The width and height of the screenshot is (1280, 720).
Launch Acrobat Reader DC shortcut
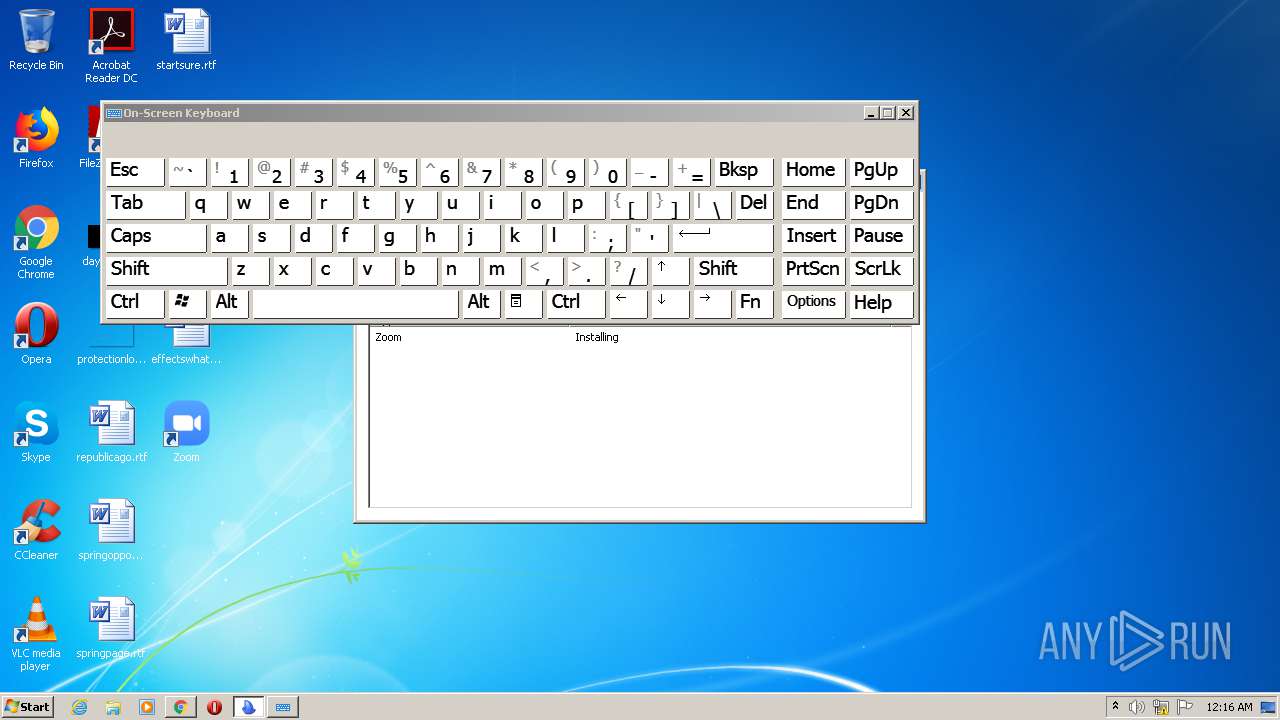click(111, 45)
